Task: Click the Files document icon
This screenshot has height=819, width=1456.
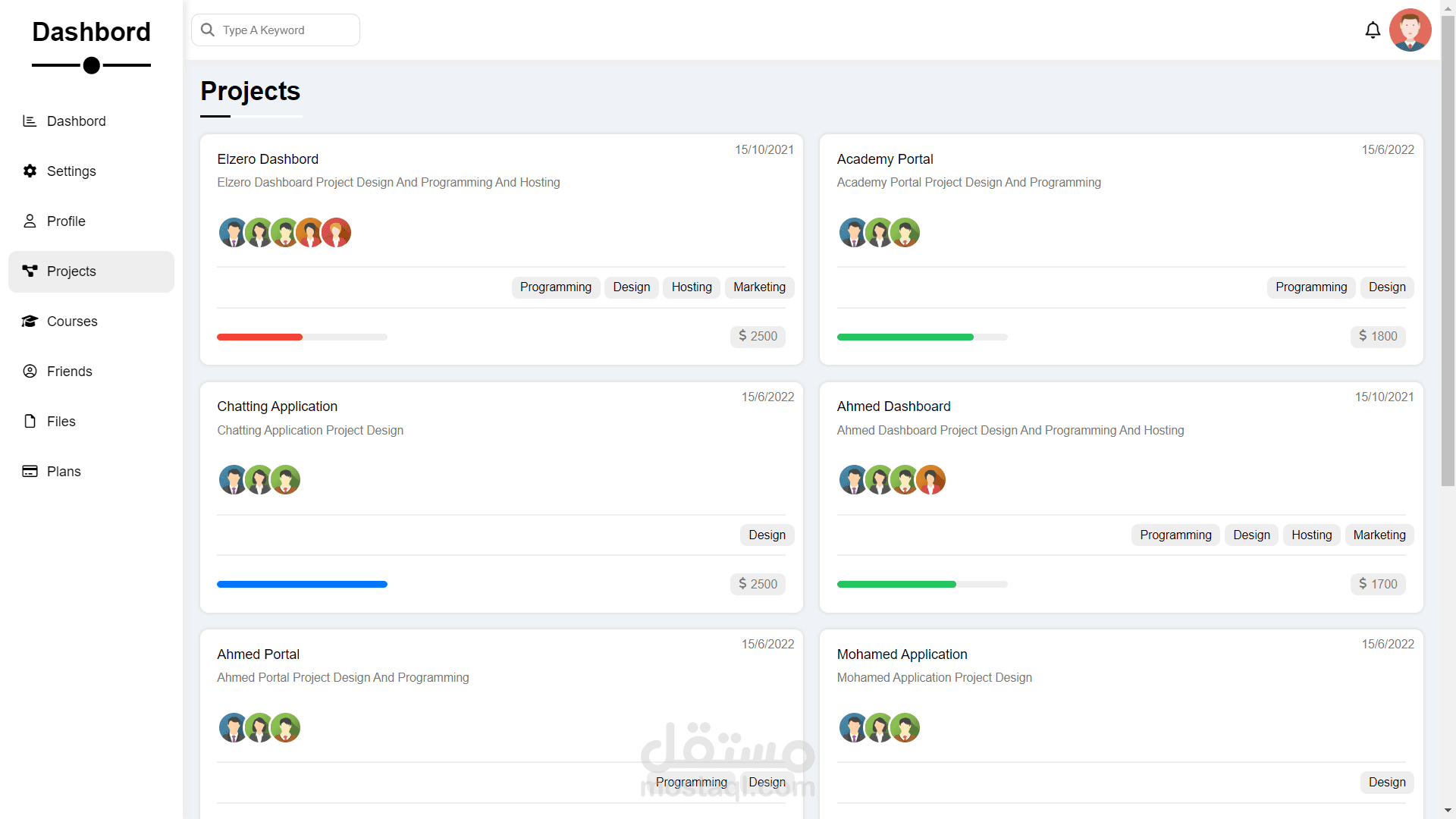Action: coord(30,422)
